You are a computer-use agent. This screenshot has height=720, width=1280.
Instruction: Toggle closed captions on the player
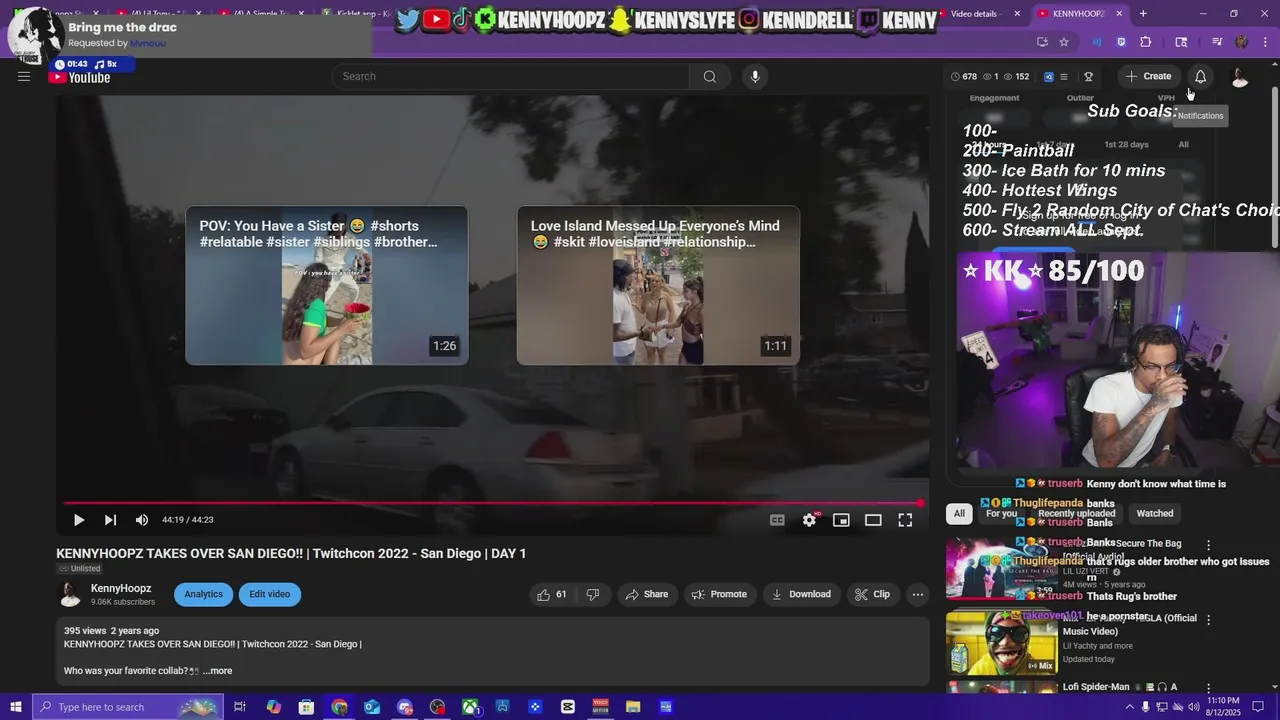click(777, 520)
